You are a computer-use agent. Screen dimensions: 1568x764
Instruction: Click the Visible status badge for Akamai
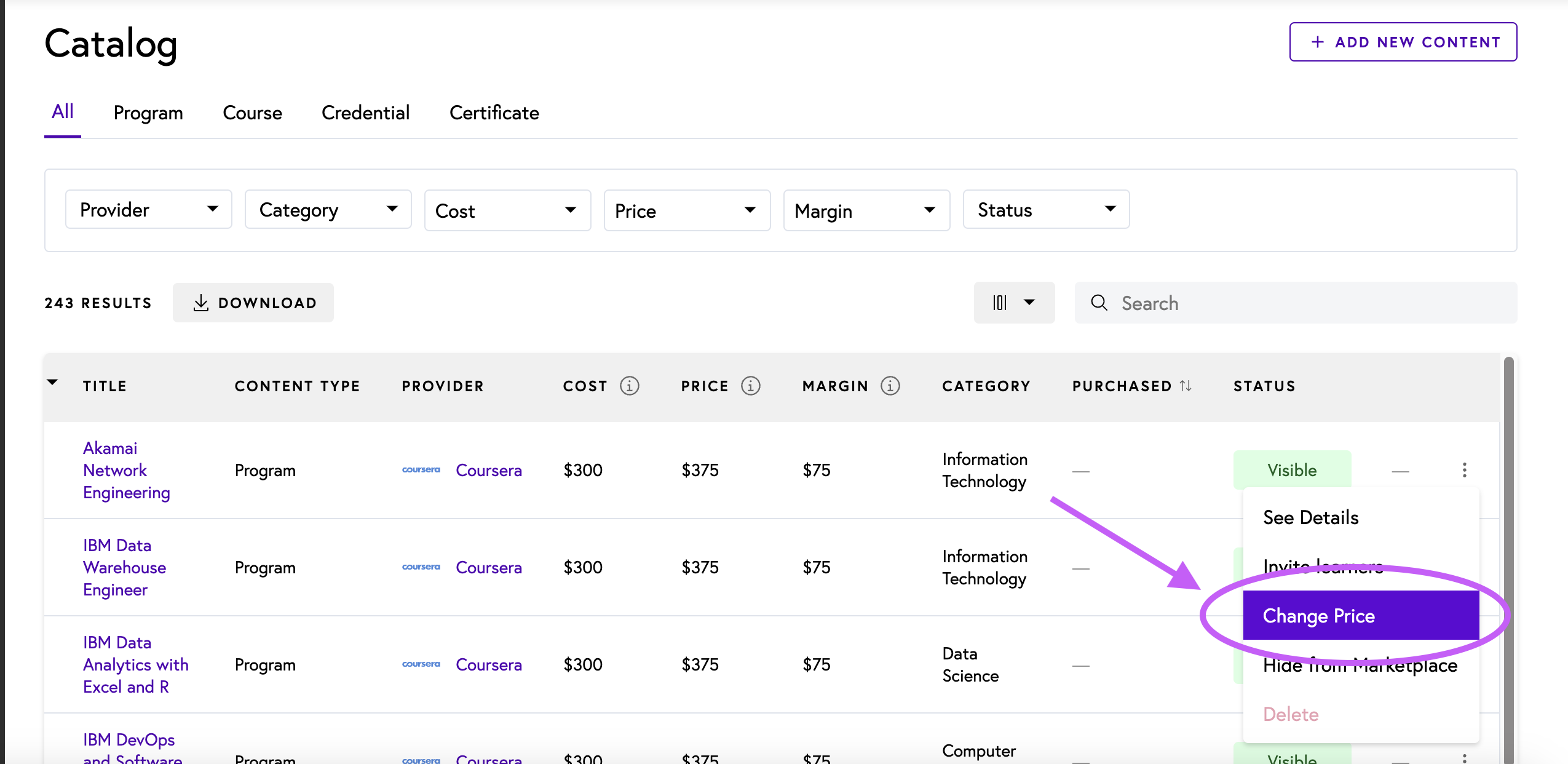click(1292, 470)
